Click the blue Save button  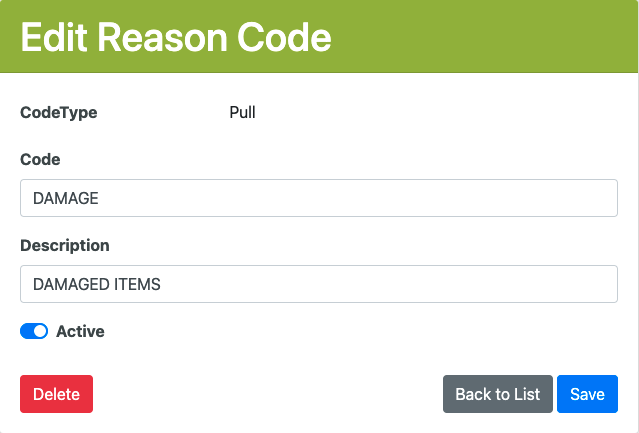click(587, 394)
